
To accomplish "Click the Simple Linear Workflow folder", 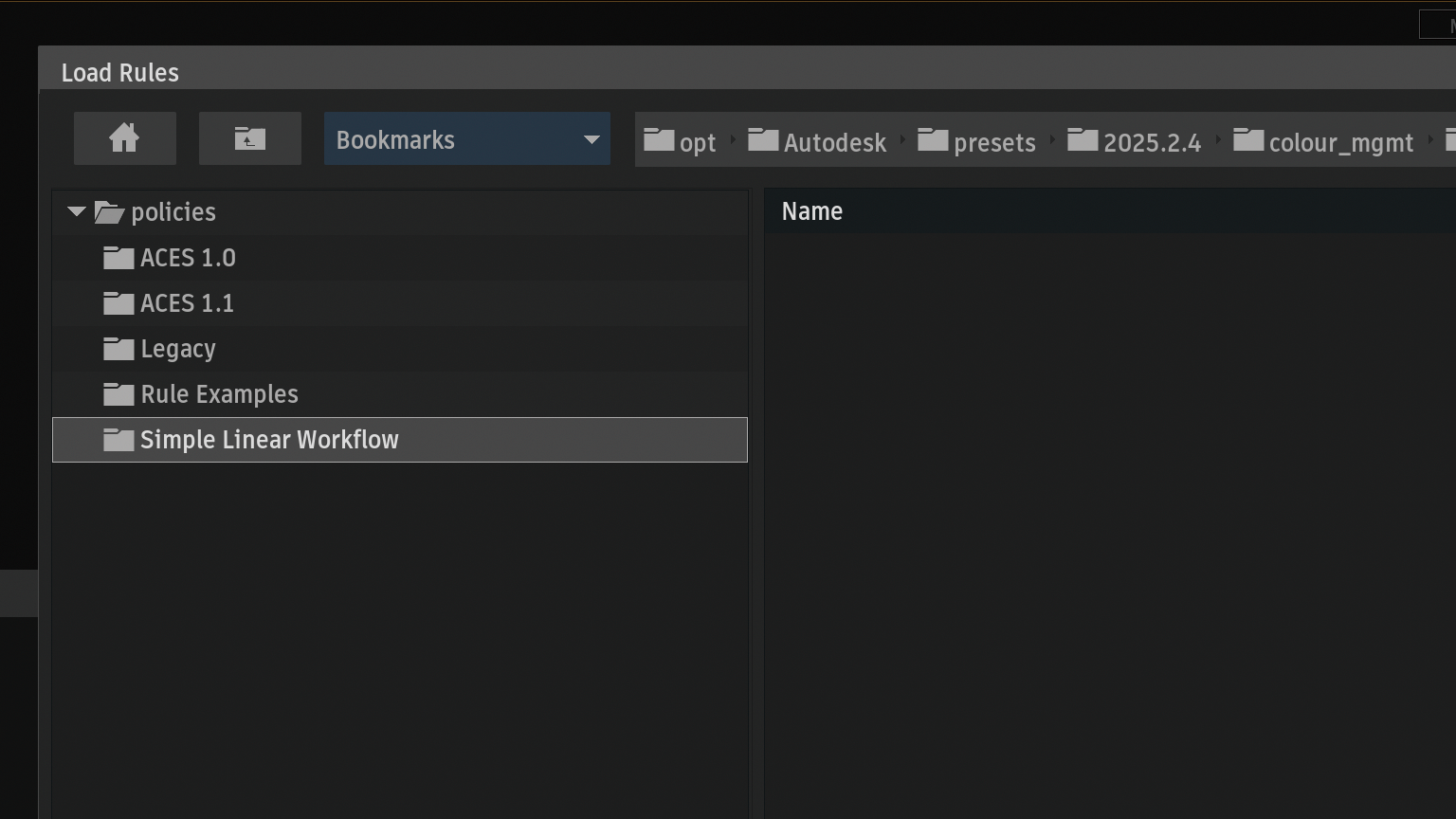I will (268, 440).
